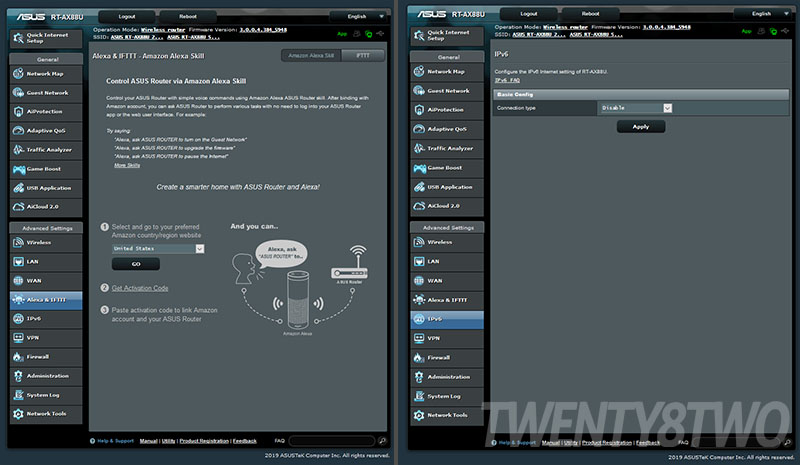This screenshot has height=465, width=800.
Task: Open Guest Network in right window sidebar
Action: point(447,91)
